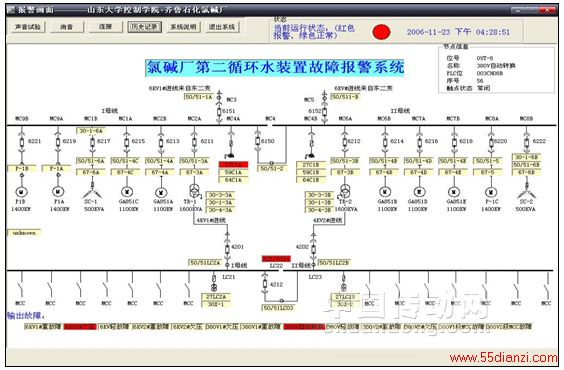The height and width of the screenshot is (370, 564).
Task: Click the GA851C motor symbol
Action: click(127, 192)
